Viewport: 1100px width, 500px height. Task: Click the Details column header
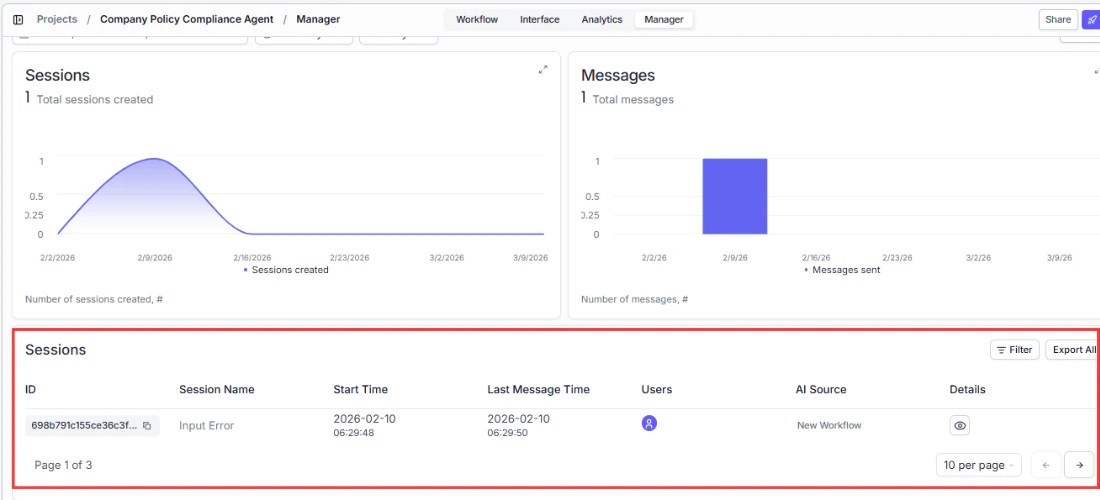967,389
